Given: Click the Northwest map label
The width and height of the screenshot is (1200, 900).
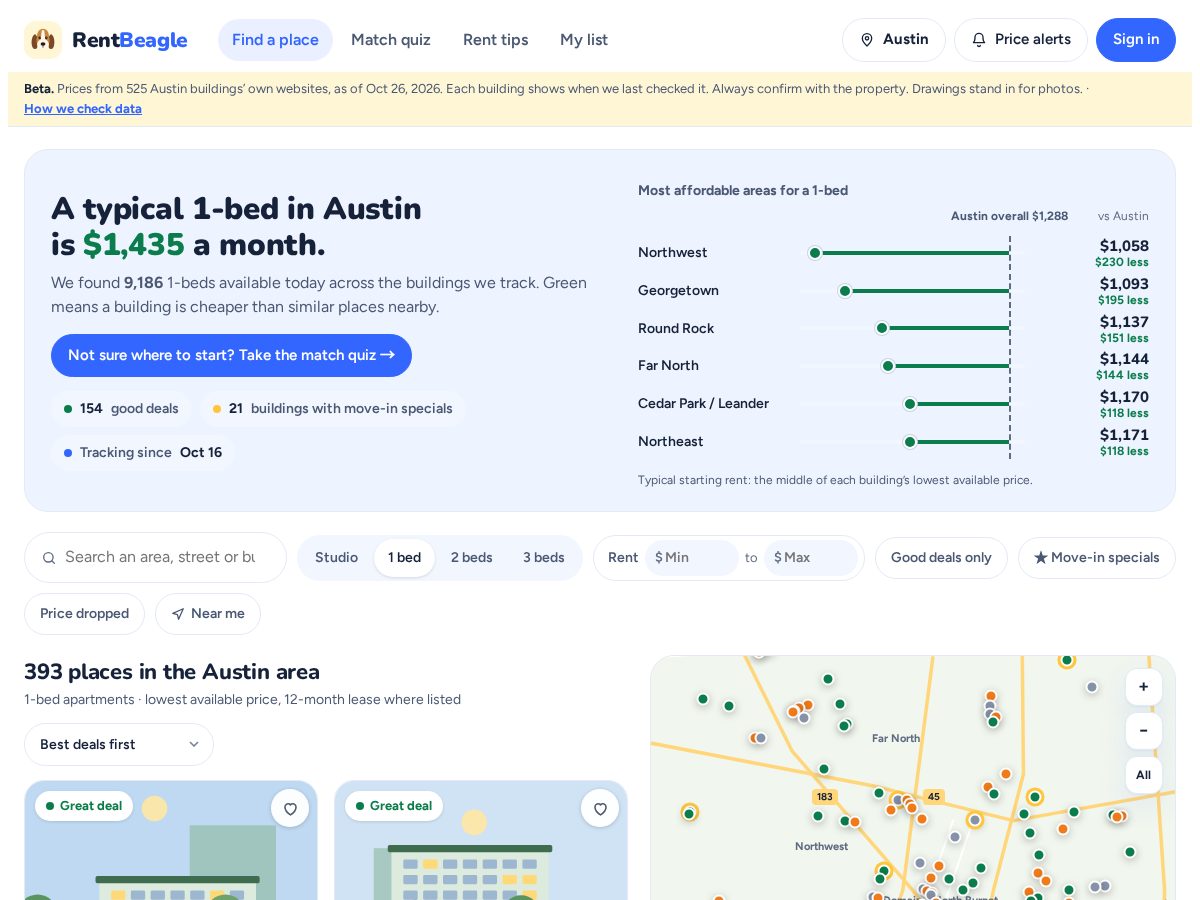Looking at the screenshot, I should [822, 847].
